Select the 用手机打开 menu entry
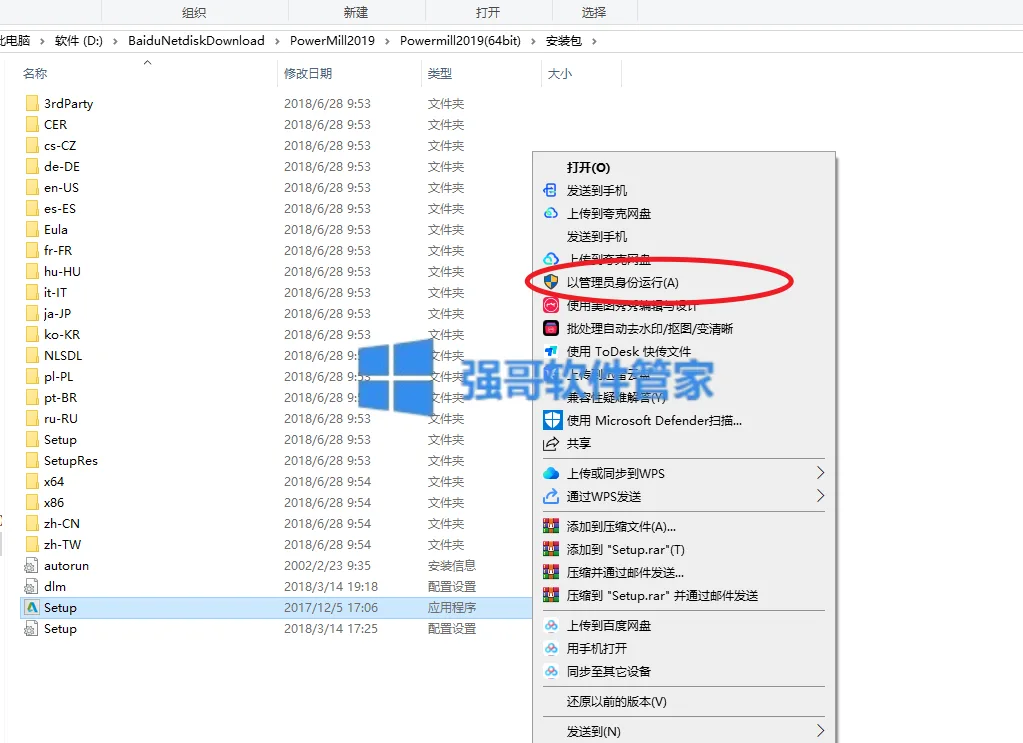 597,648
